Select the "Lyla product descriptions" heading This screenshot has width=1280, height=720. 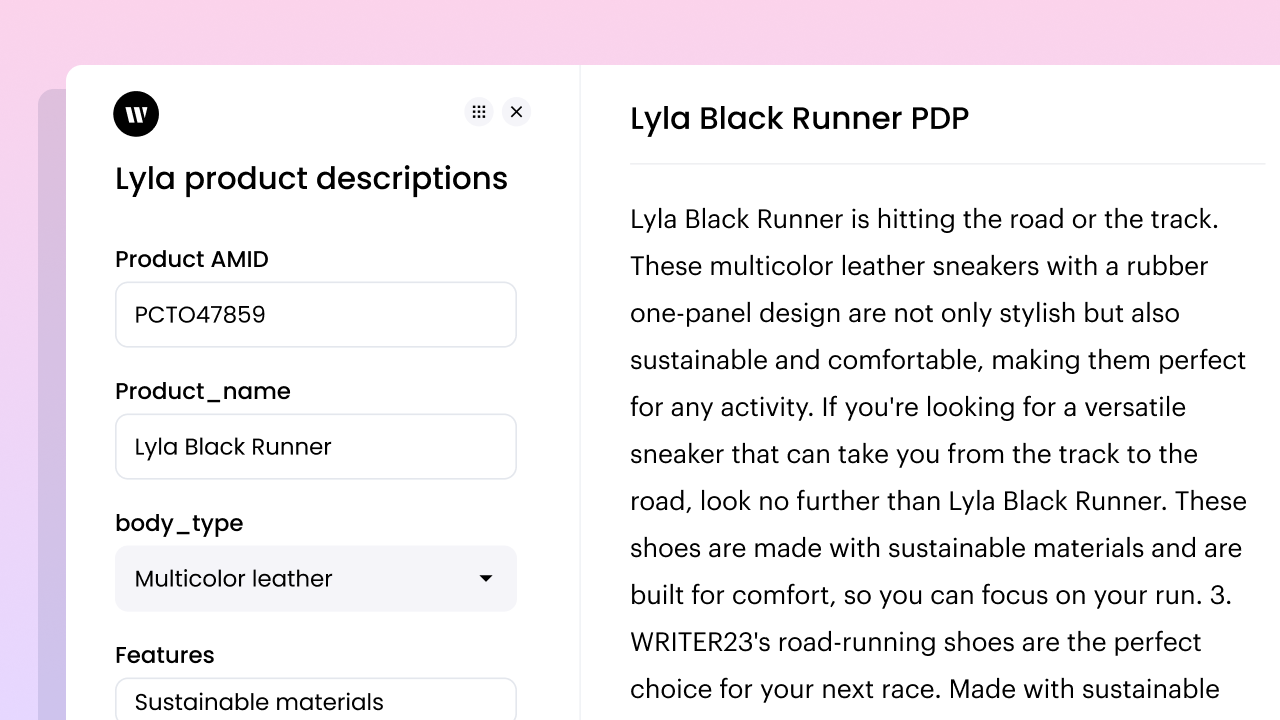pyautogui.click(x=311, y=179)
